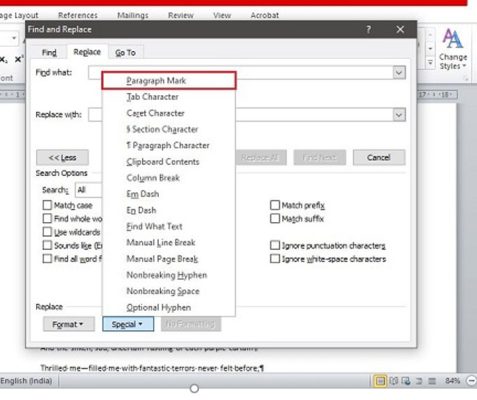Click the zoom out minus icon

pyautogui.click(x=472, y=381)
